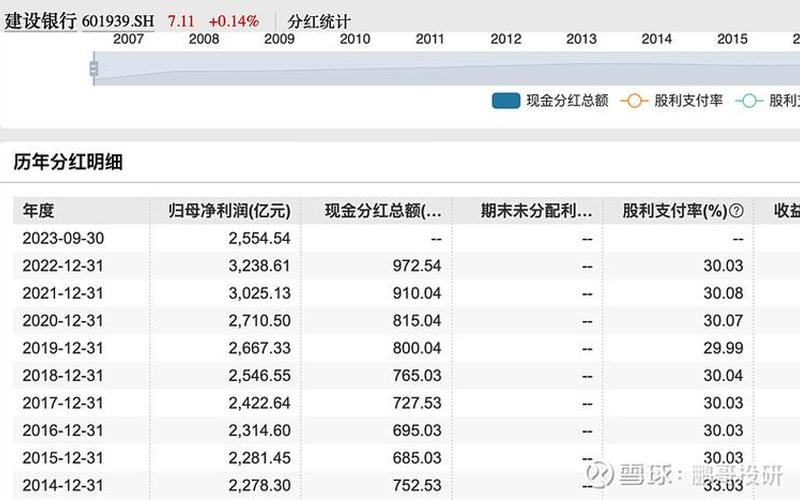The height and width of the screenshot is (500, 800).
Task: Click dividend total 695.03
Action: point(417,431)
